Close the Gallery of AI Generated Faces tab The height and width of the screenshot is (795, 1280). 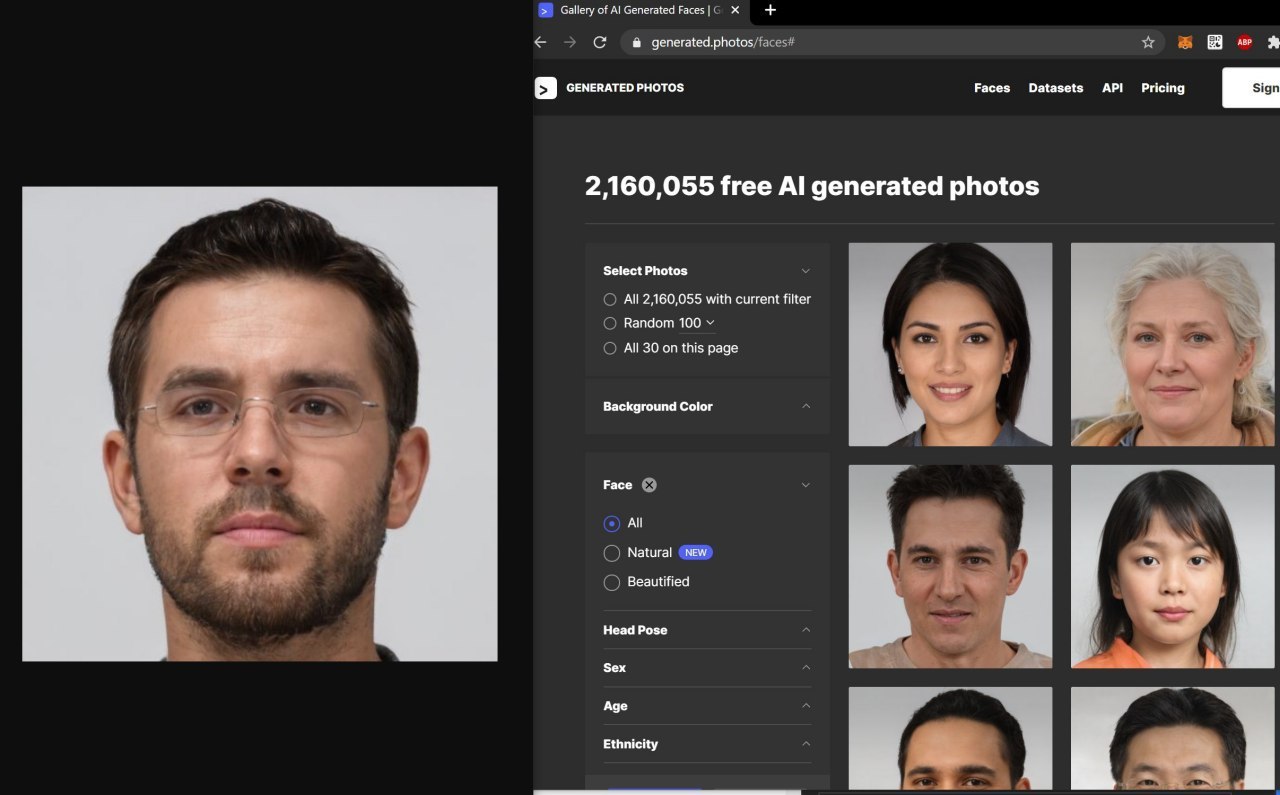coord(735,10)
